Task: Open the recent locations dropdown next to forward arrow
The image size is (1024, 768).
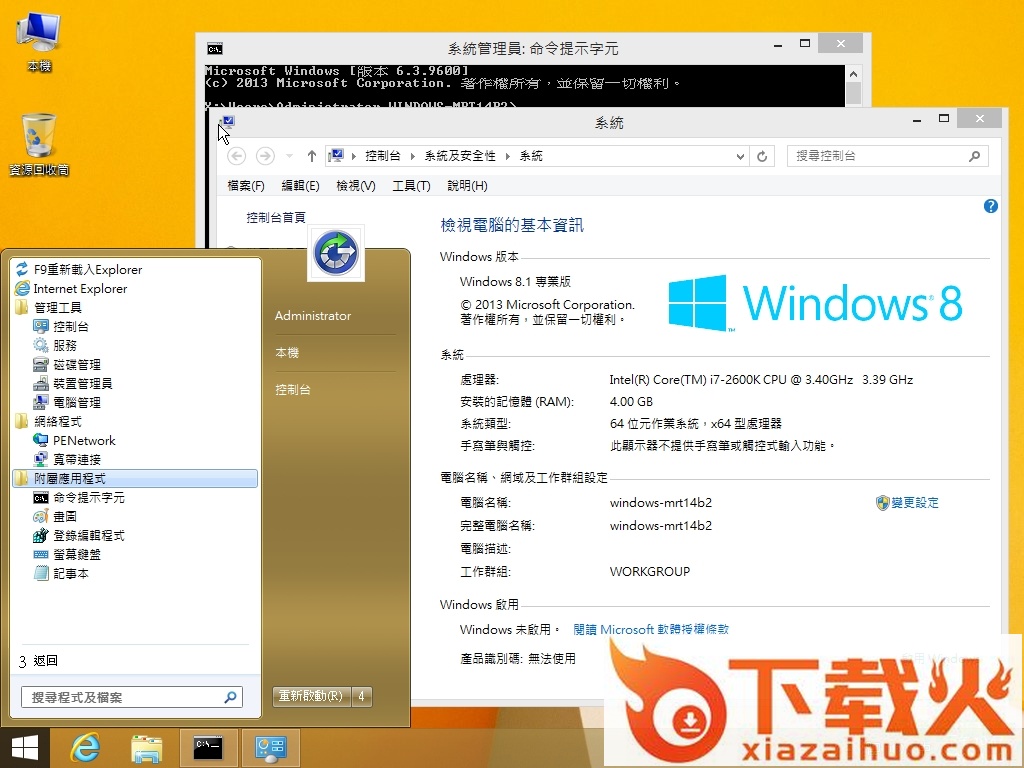Action: coord(289,156)
